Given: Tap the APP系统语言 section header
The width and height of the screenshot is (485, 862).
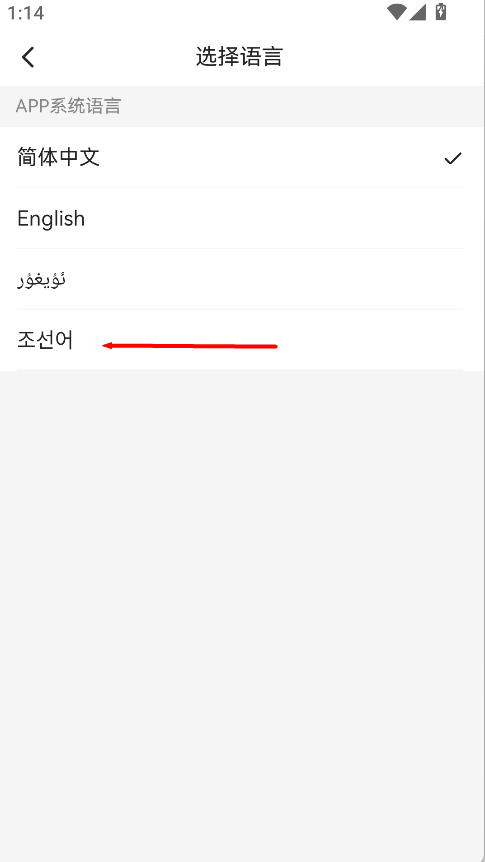Looking at the screenshot, I should (x=68, y=106).
